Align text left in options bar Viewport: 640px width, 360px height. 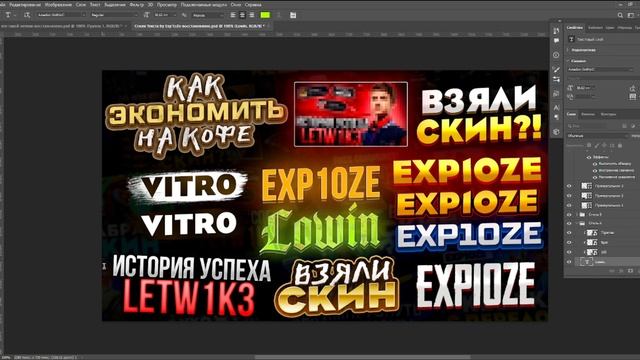coord(233,15)
